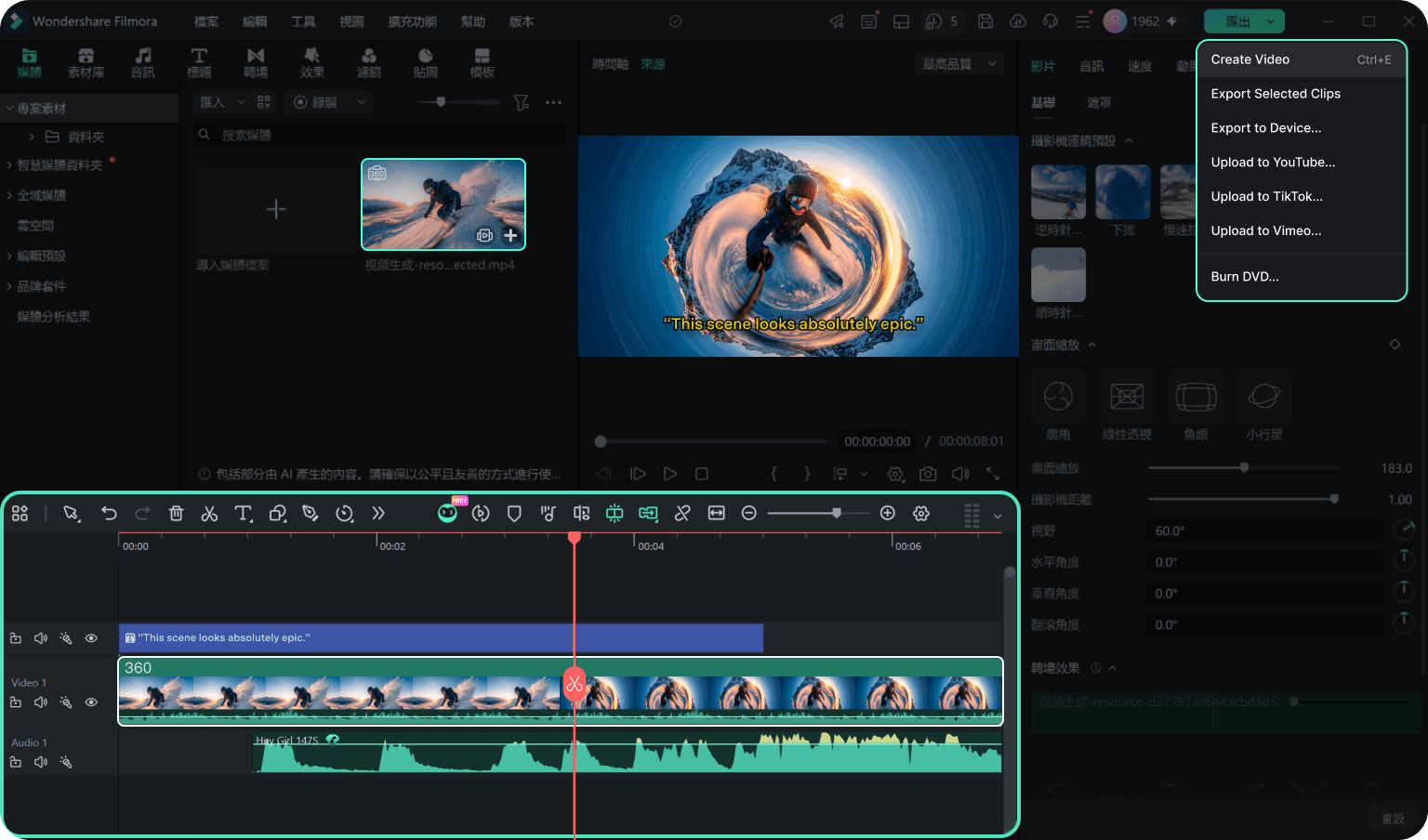Viewport: 1428px width, 840px height.
Task: Hide the Video 1 track with eye icon
Action: click(91, 702)
